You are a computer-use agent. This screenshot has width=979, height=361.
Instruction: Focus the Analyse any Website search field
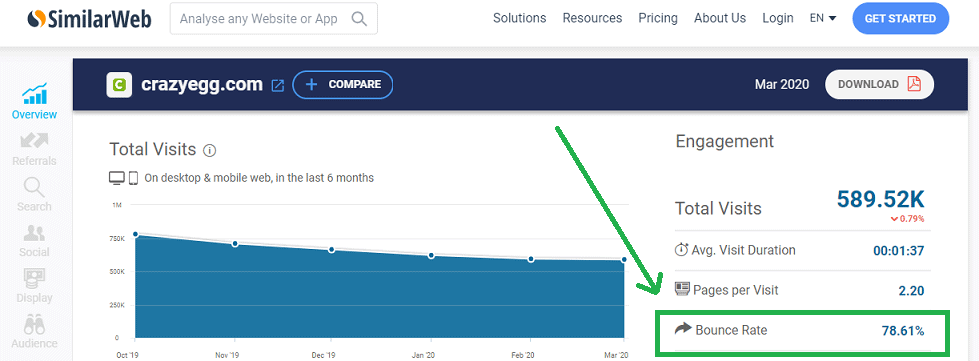[x=273, y=19]
